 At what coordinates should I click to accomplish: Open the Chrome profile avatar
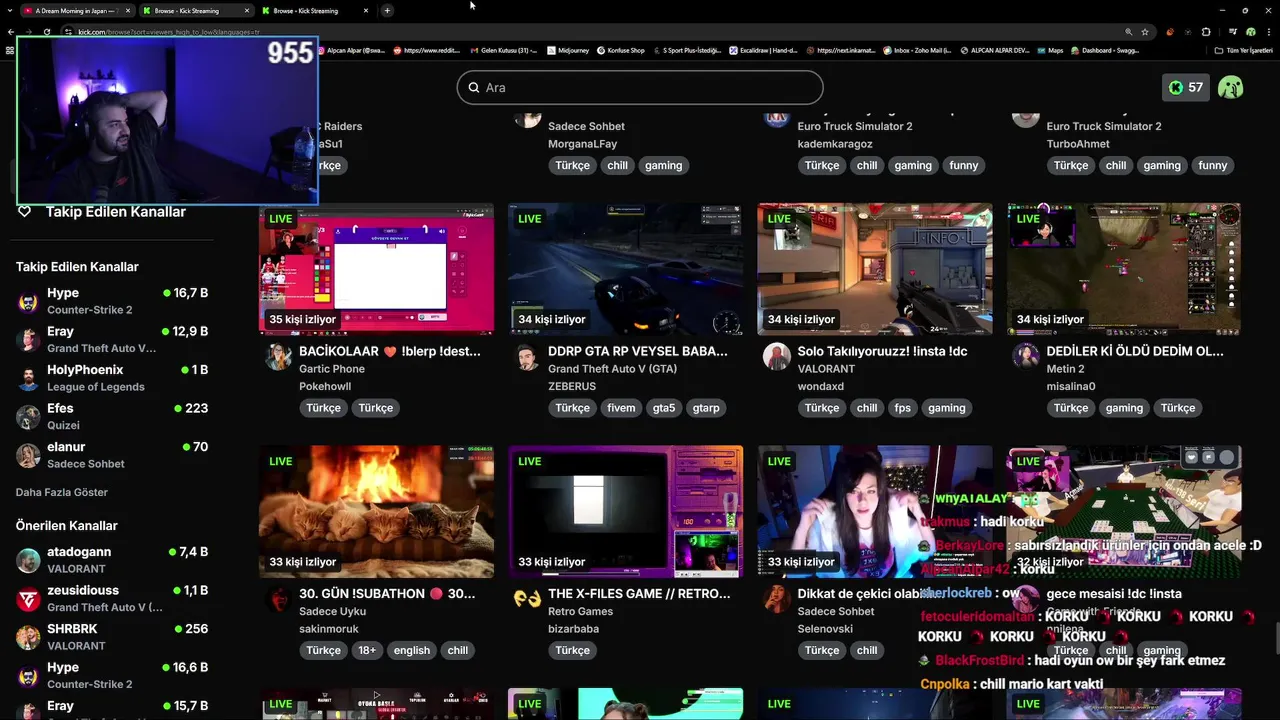click(x=1250, y=32)
